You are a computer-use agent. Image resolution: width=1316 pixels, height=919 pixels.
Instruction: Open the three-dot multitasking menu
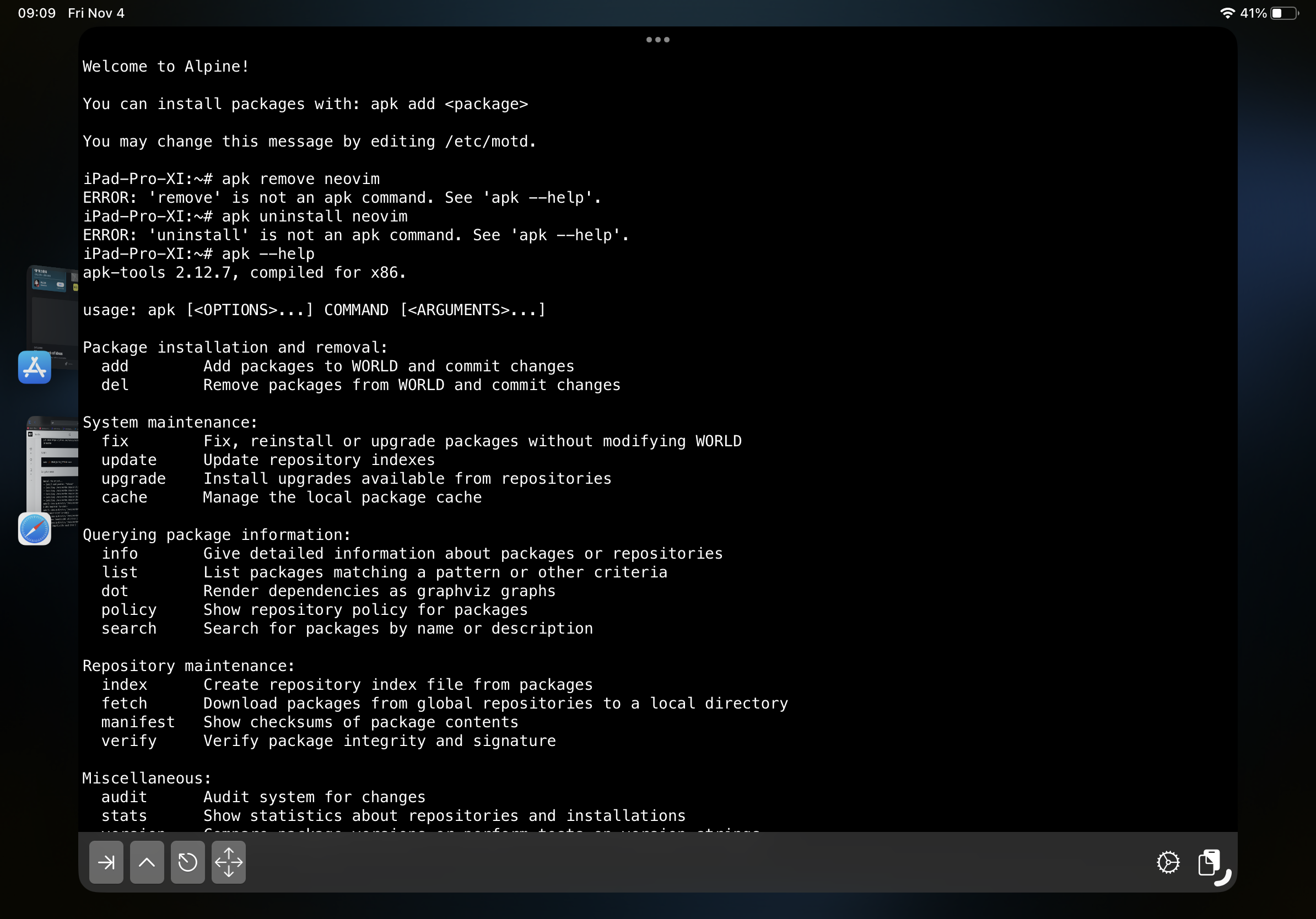pyautogui.click(x=657, y=40)
